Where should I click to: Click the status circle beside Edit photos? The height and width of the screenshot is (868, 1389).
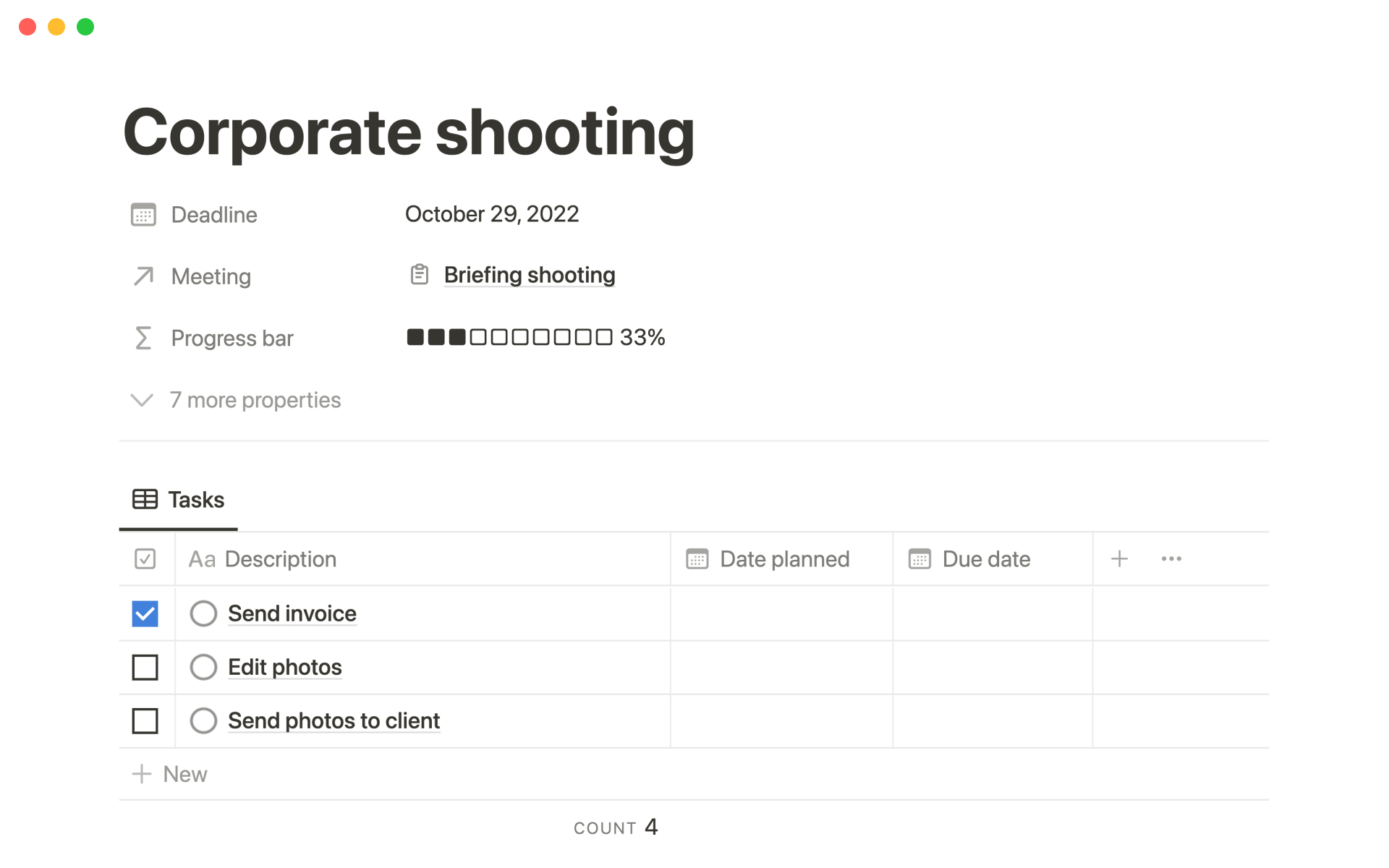click(203, 667)
